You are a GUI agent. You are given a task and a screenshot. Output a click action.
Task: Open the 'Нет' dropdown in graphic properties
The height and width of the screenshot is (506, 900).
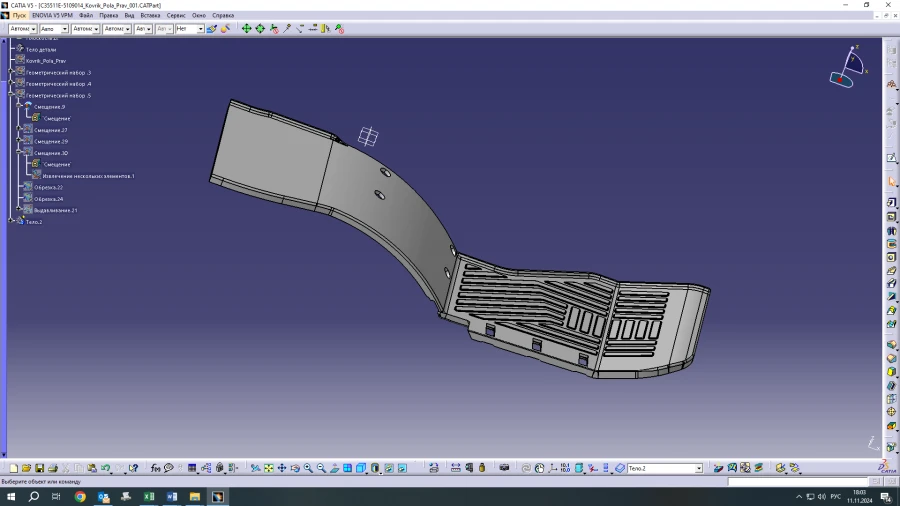201,29
